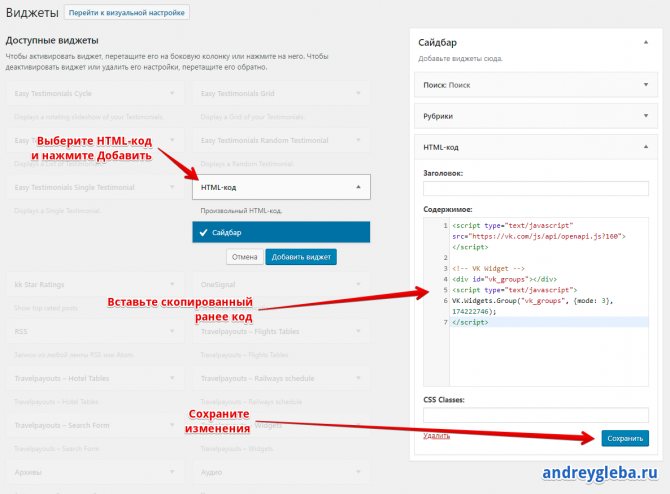670x494 pixels.
Task: Click the Отмена button
Action: (x=244, y=257)
